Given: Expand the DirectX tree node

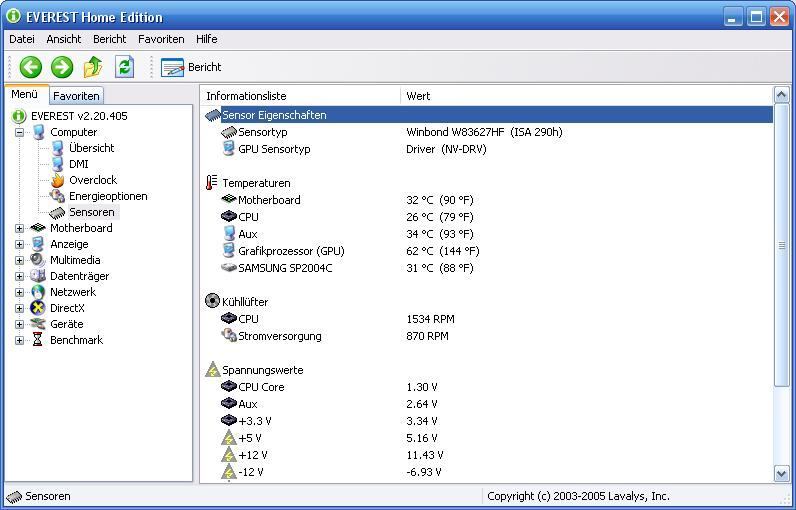Looking at the screenshot, I should coord(19,309).
